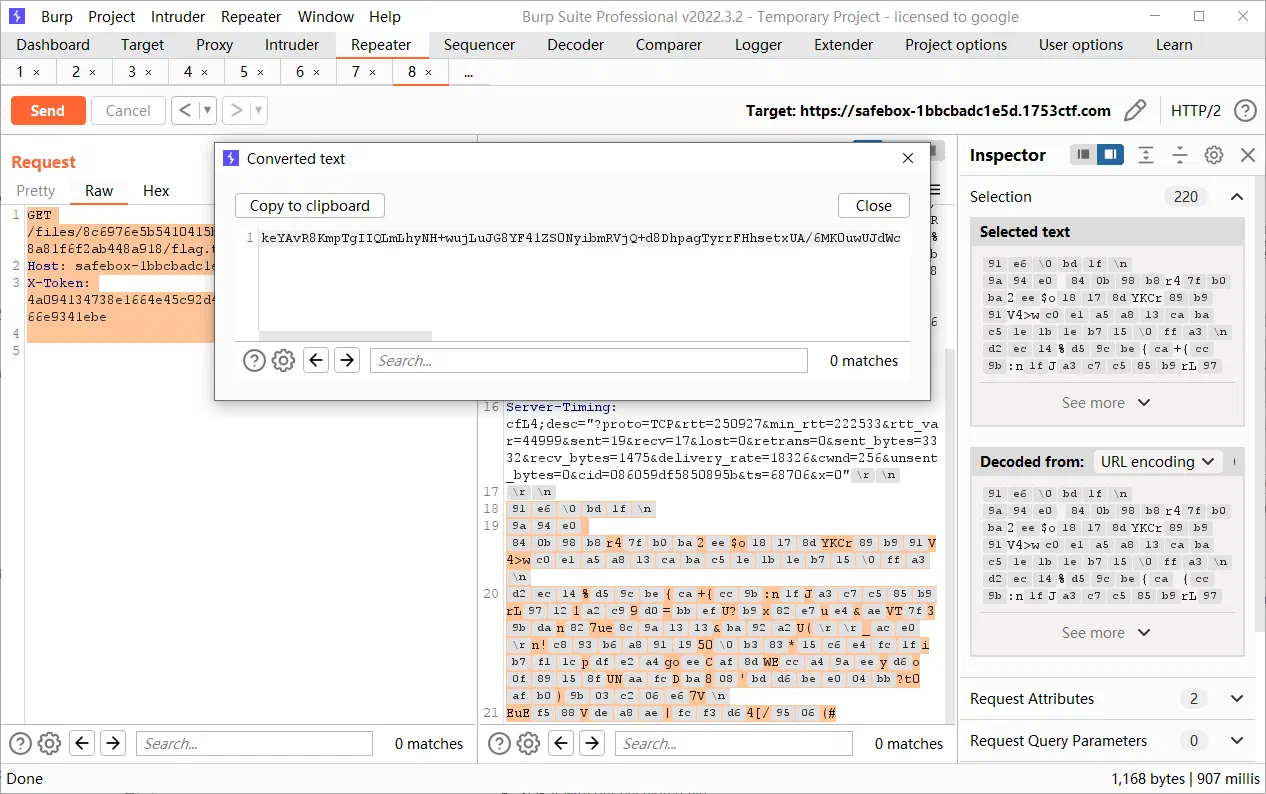The height and width of the screenshot is (794, 1266).
Task: Open the forward history dropdown arrow
Action: 258,110
